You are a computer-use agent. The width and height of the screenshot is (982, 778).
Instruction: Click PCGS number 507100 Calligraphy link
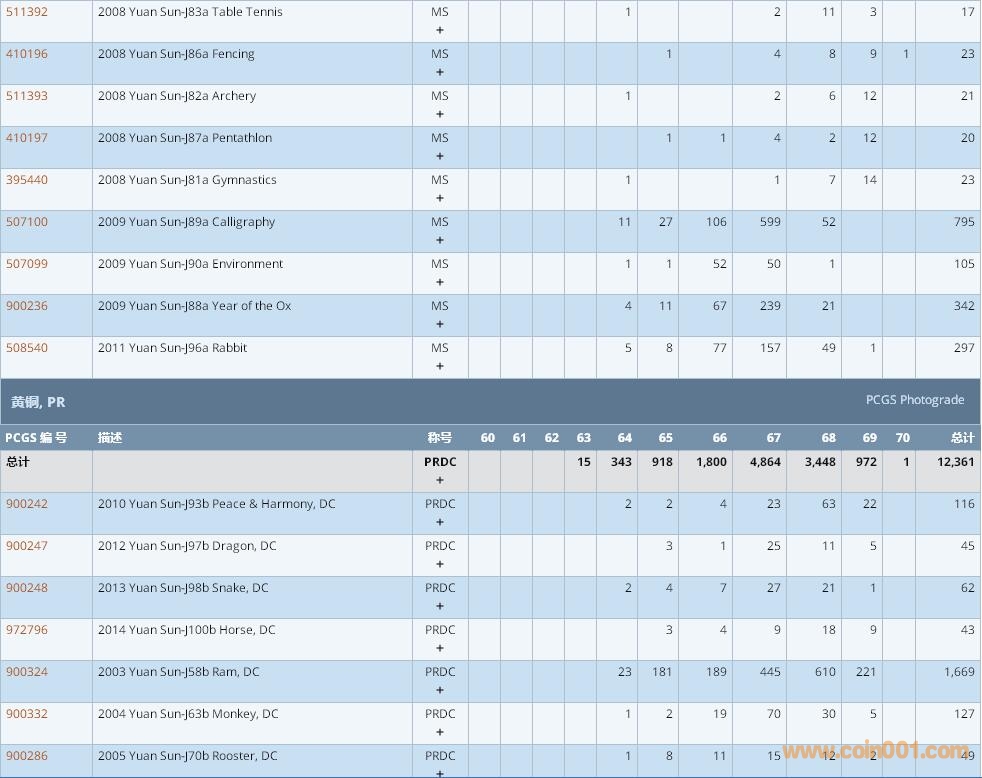[26, 222]
